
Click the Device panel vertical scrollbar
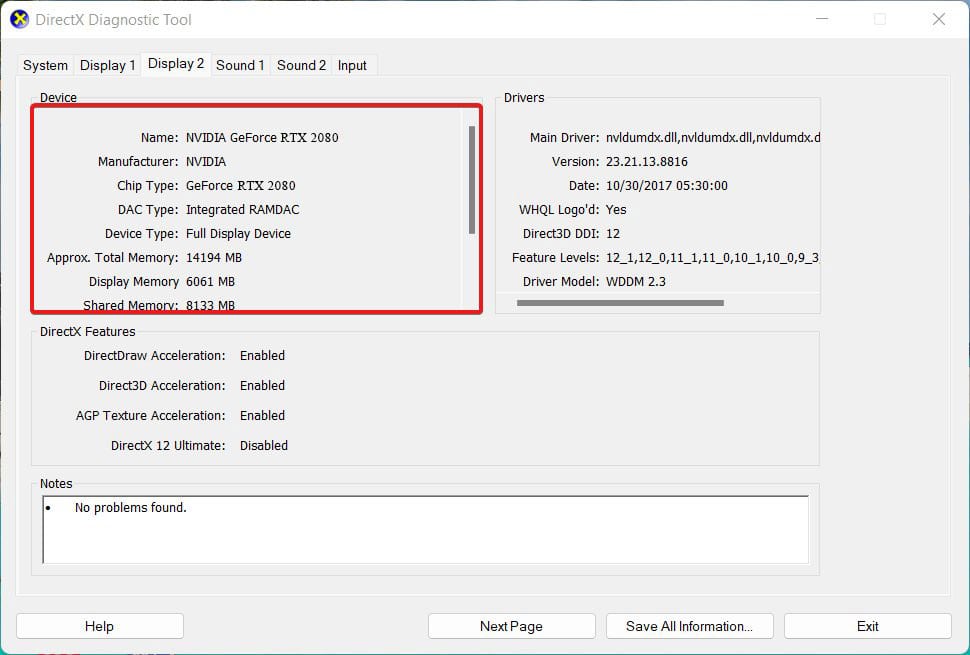(x=471, y=180)
